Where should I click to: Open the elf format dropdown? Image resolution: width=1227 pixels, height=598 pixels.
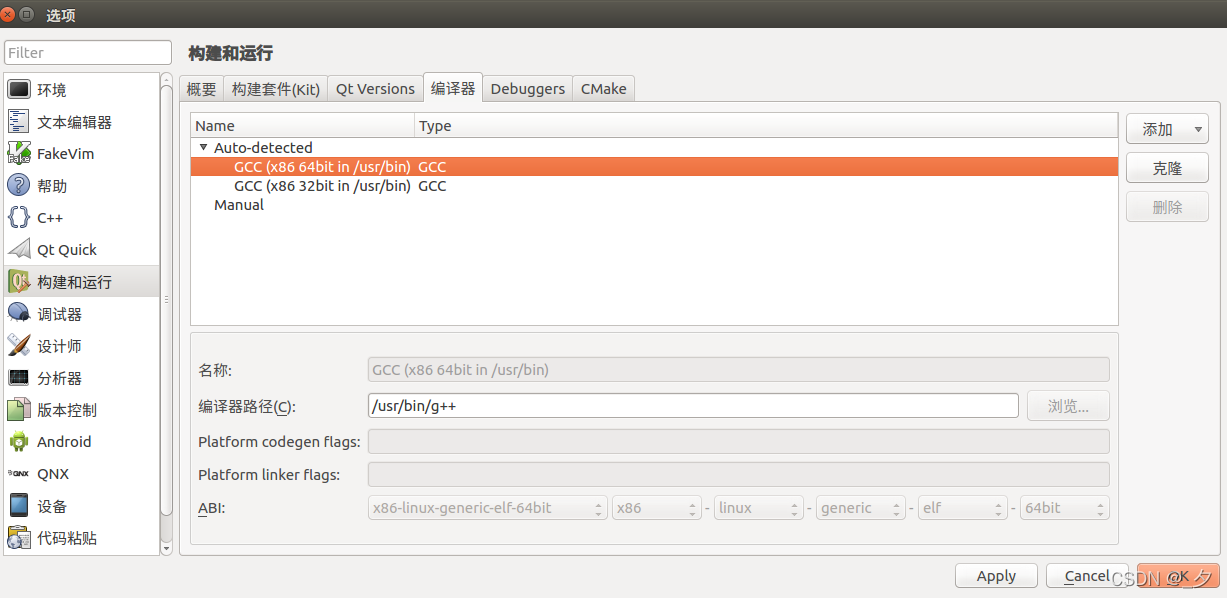tap(963, 508)
